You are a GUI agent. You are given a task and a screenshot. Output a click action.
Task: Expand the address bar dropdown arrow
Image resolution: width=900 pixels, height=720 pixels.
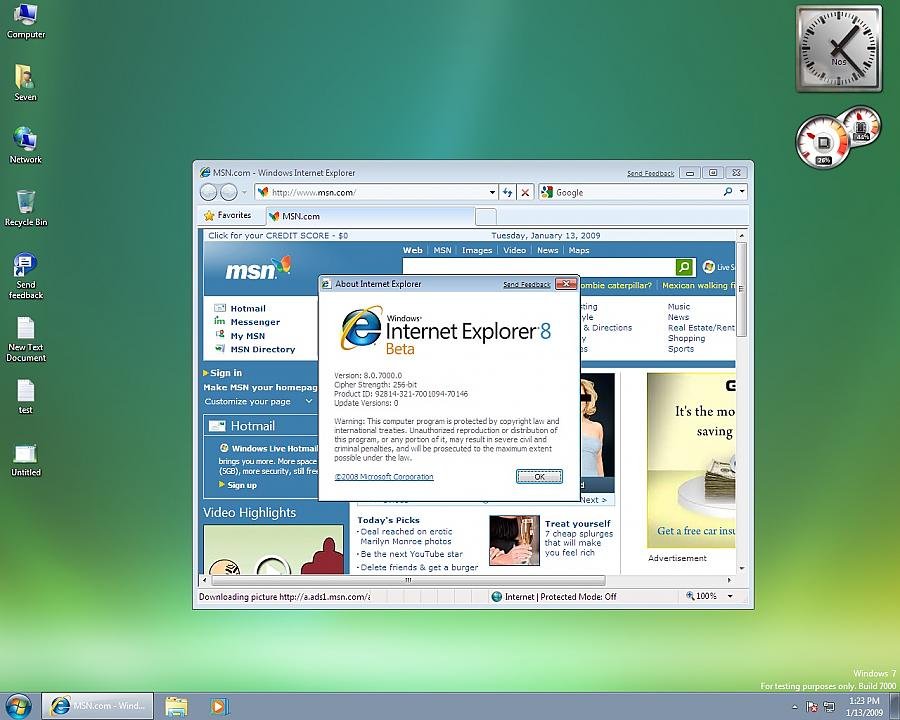click(492, 192)
